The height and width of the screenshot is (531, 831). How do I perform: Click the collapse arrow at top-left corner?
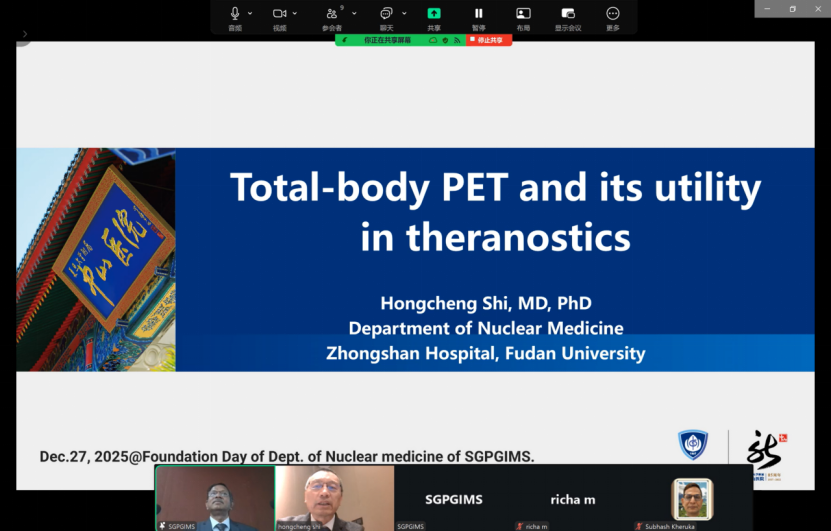[x=24, y=34]
